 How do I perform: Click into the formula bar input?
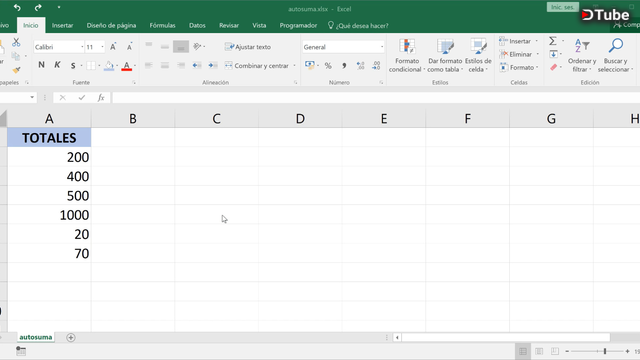(376, 98)
